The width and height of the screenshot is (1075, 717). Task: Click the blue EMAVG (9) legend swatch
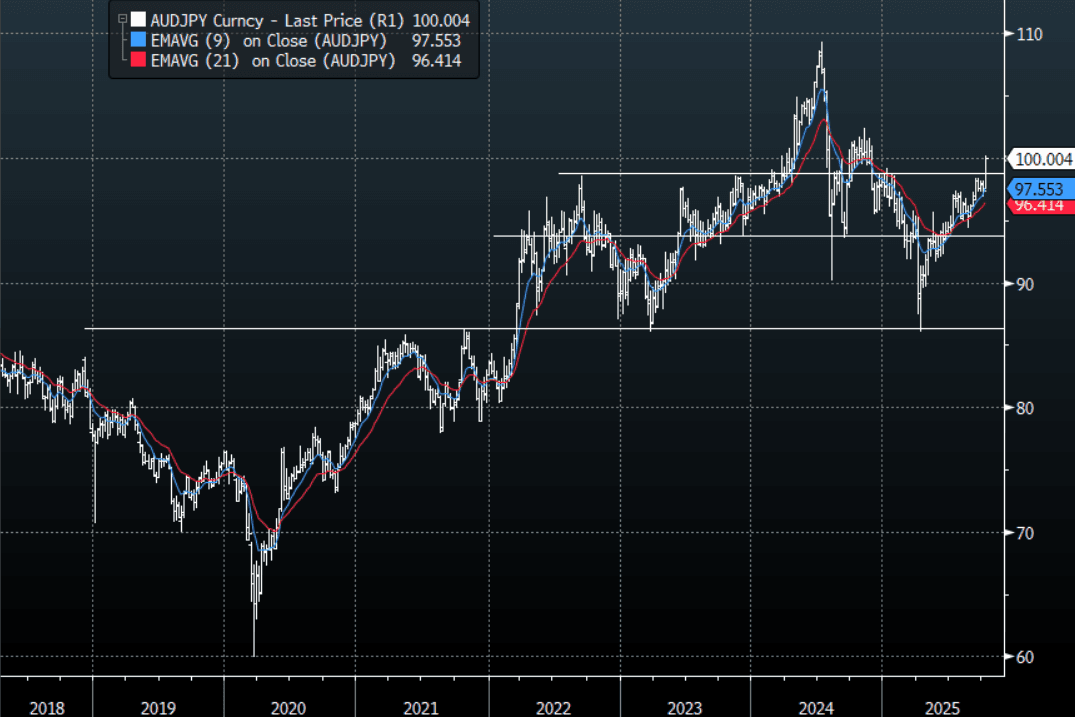tap(138, 40)
